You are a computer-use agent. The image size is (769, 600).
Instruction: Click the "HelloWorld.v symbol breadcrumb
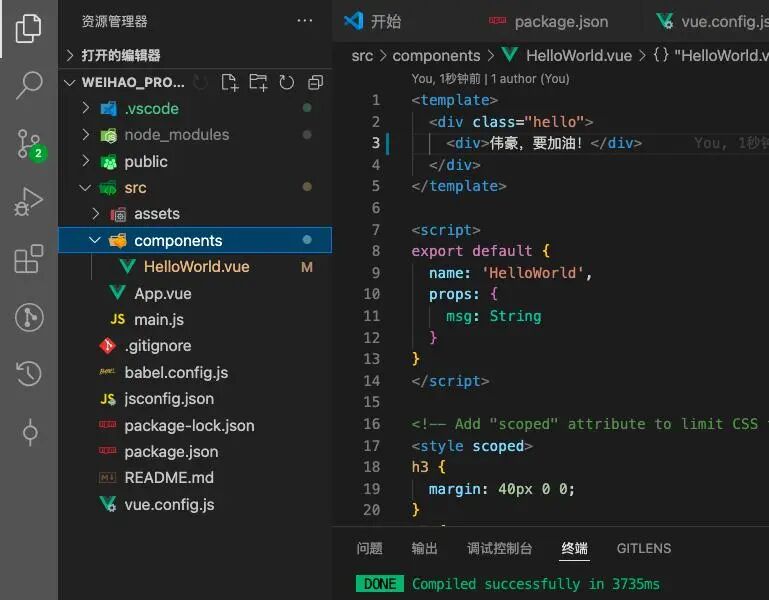point(711,55)
